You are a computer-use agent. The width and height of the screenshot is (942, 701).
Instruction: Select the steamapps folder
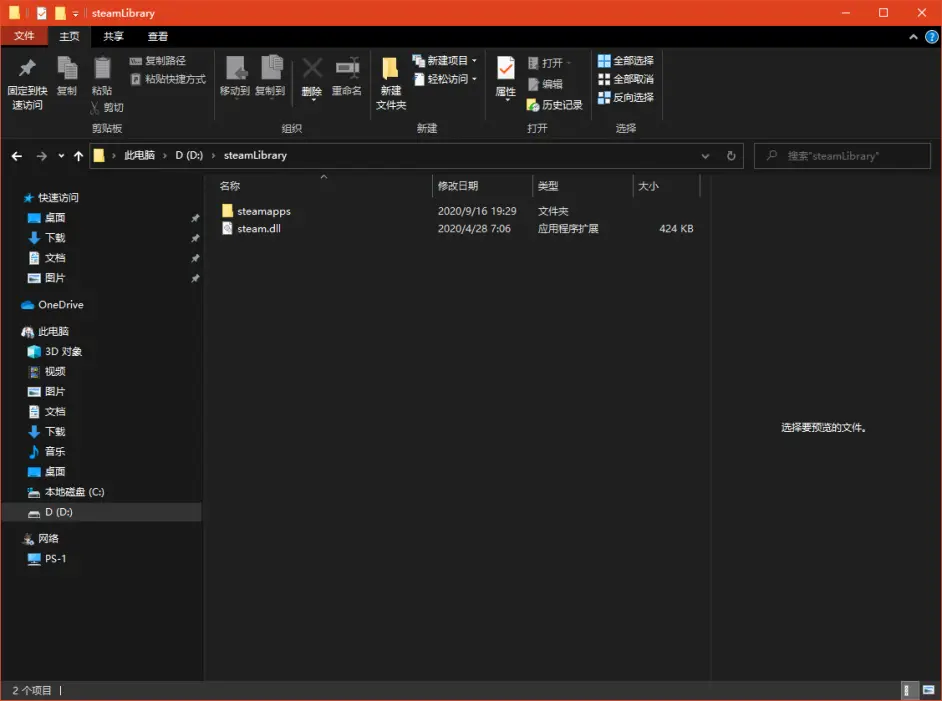pyautogui.click(x=263, y=211)
